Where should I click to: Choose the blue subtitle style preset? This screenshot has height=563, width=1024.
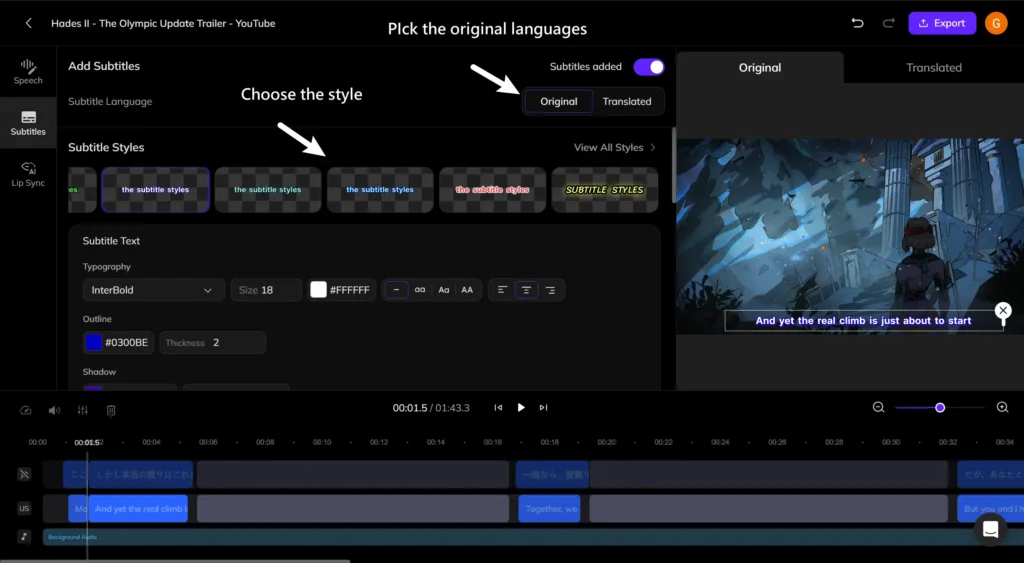coord(380,189)
